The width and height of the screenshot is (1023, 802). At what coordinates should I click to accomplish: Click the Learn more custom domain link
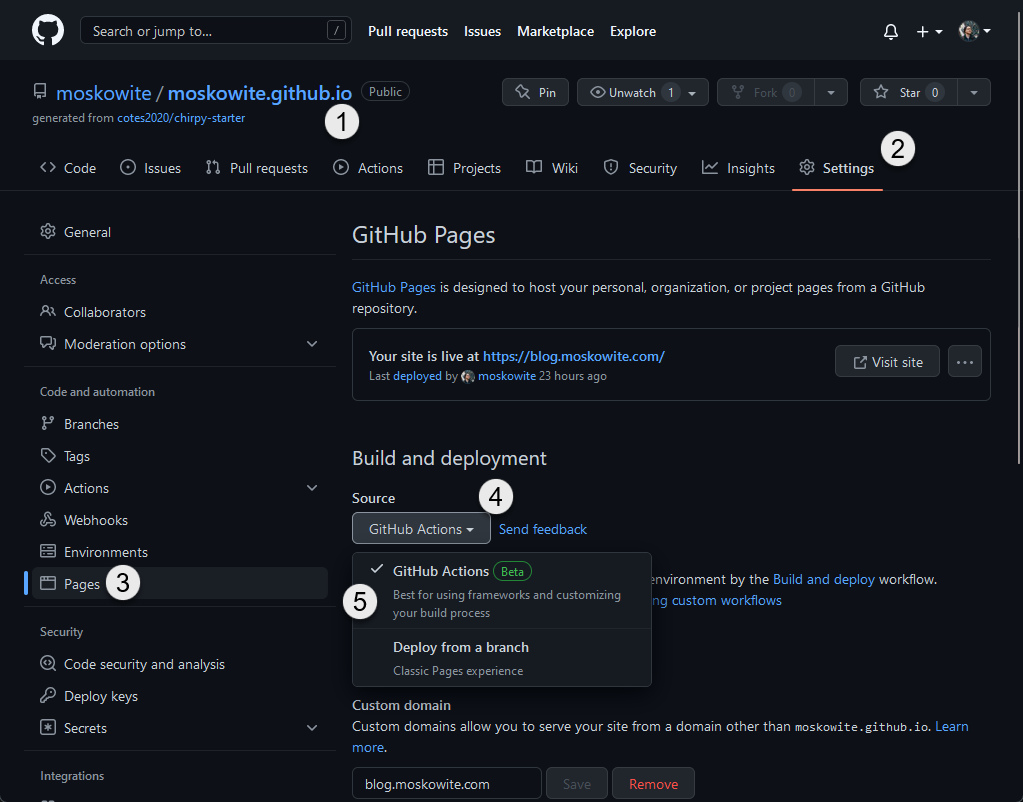952,726
